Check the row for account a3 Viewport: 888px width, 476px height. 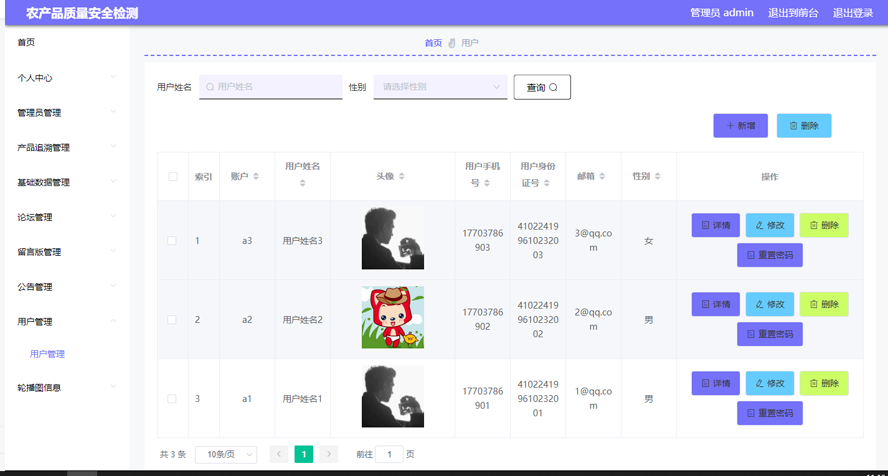tap(172, 241)
